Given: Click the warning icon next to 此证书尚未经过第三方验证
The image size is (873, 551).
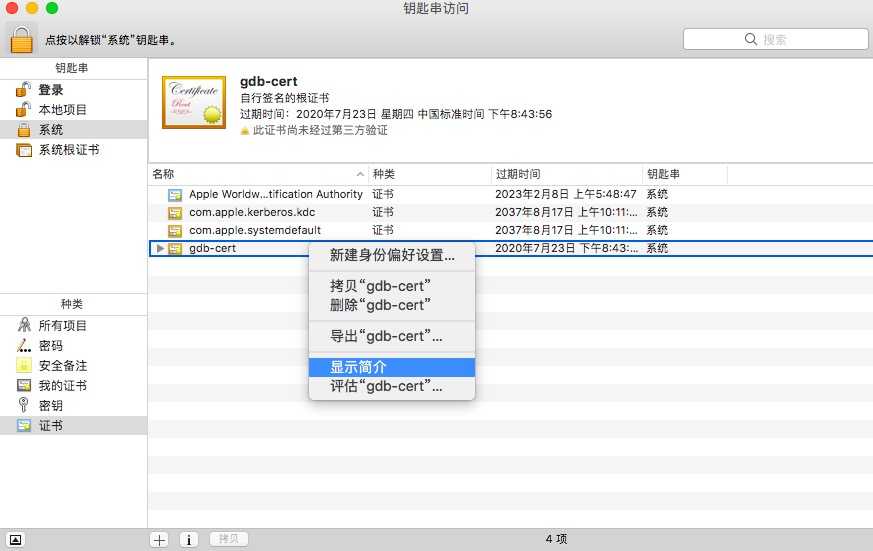Looking at the screenshot, I should (244, 131).
